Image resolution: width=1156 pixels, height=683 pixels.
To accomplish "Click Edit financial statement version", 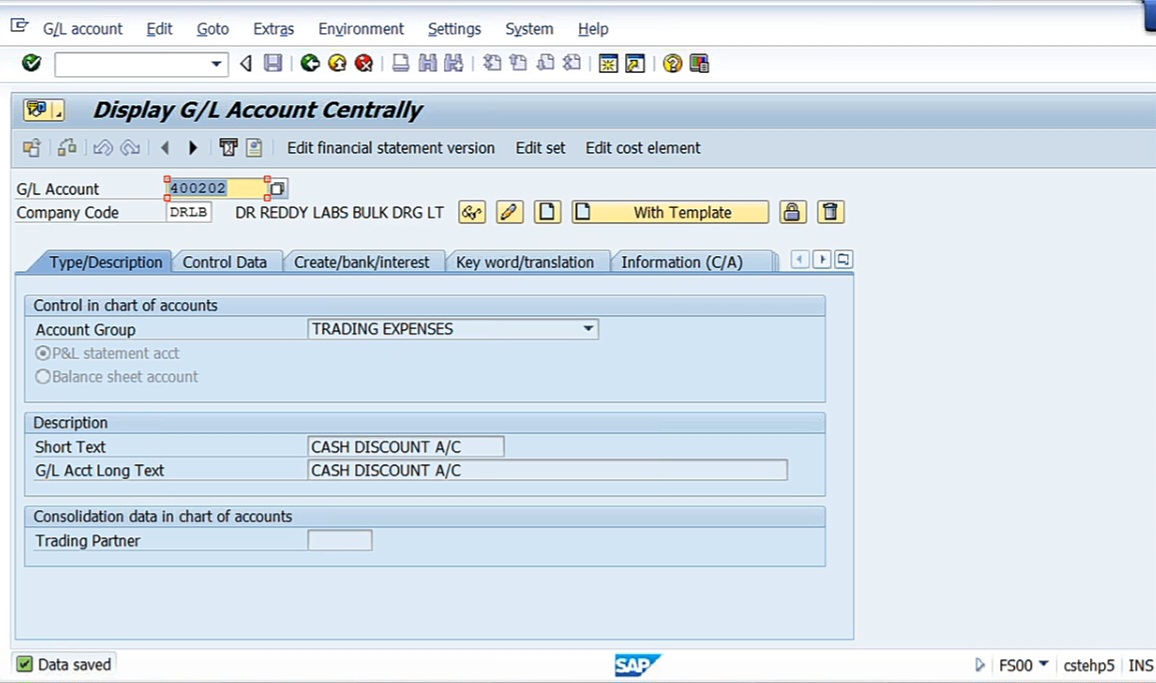I will (391, 148).
